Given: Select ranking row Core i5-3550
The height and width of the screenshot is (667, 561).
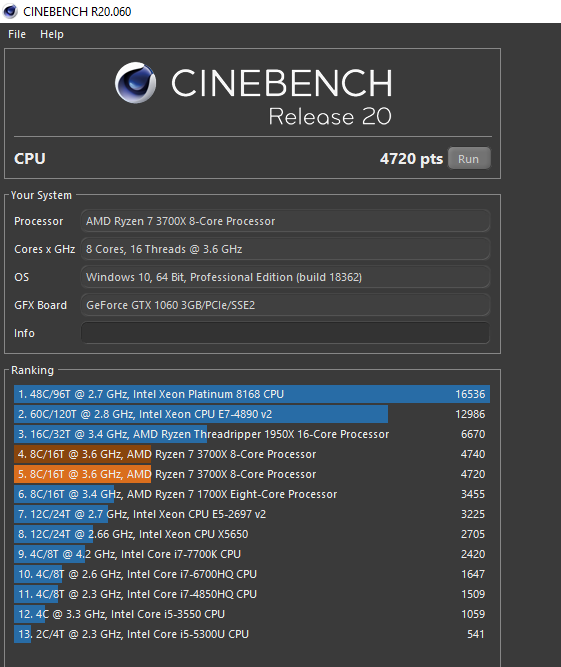Looking at the screenshot, I should [x=252, y=614].
